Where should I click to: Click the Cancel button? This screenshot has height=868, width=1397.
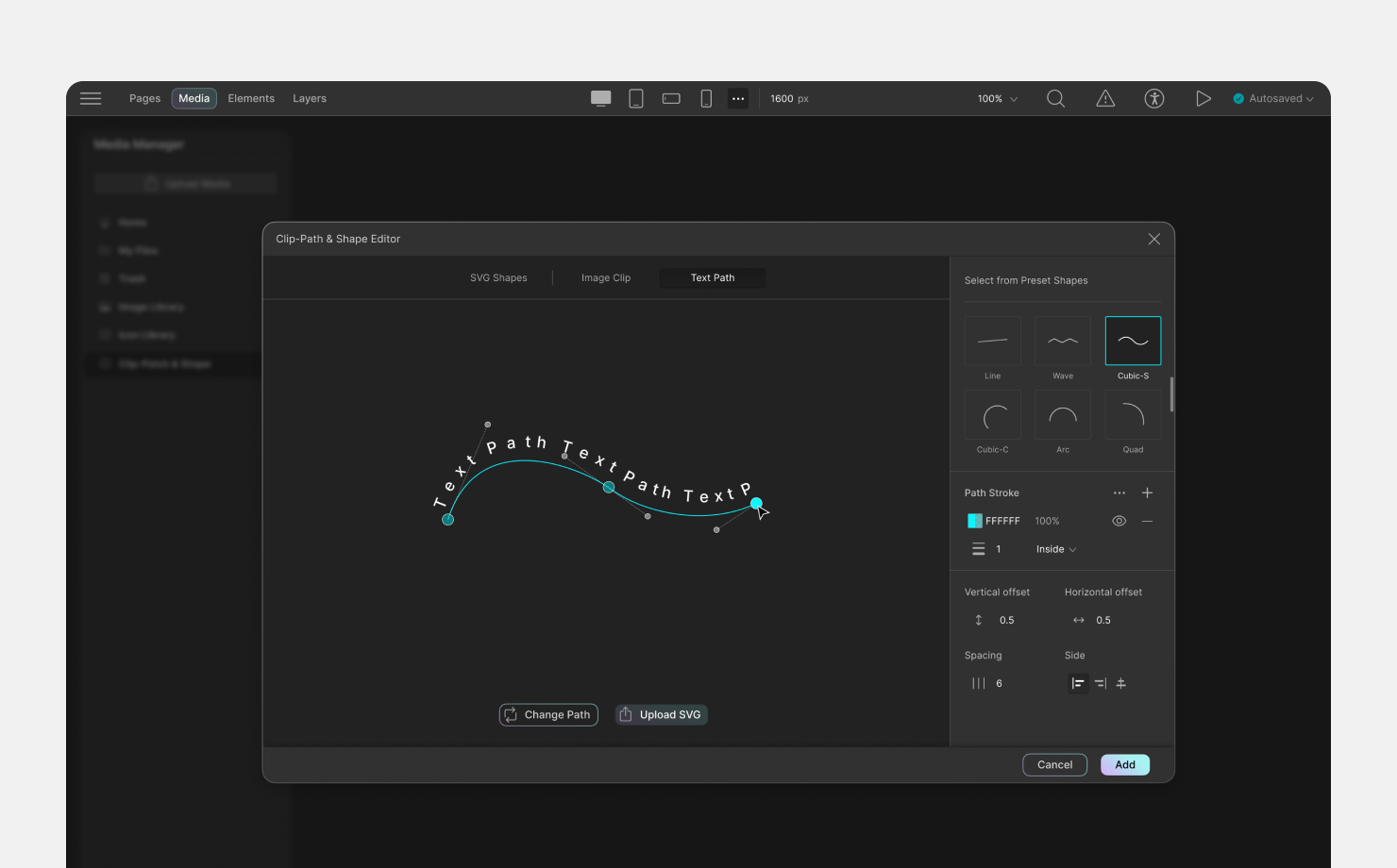click(x=1054, y=764)
